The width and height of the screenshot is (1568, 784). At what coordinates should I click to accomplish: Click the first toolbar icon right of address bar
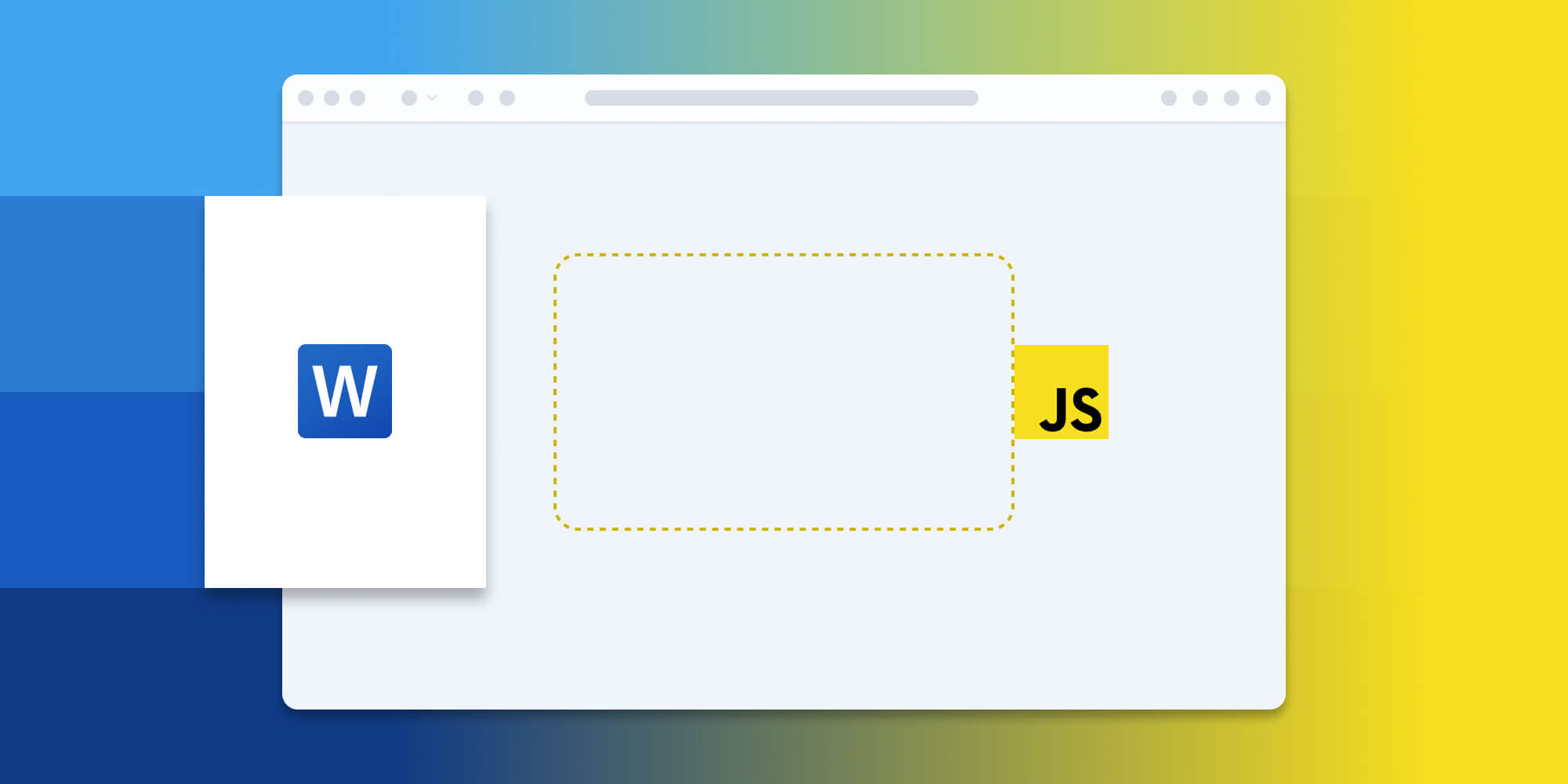1170,98
